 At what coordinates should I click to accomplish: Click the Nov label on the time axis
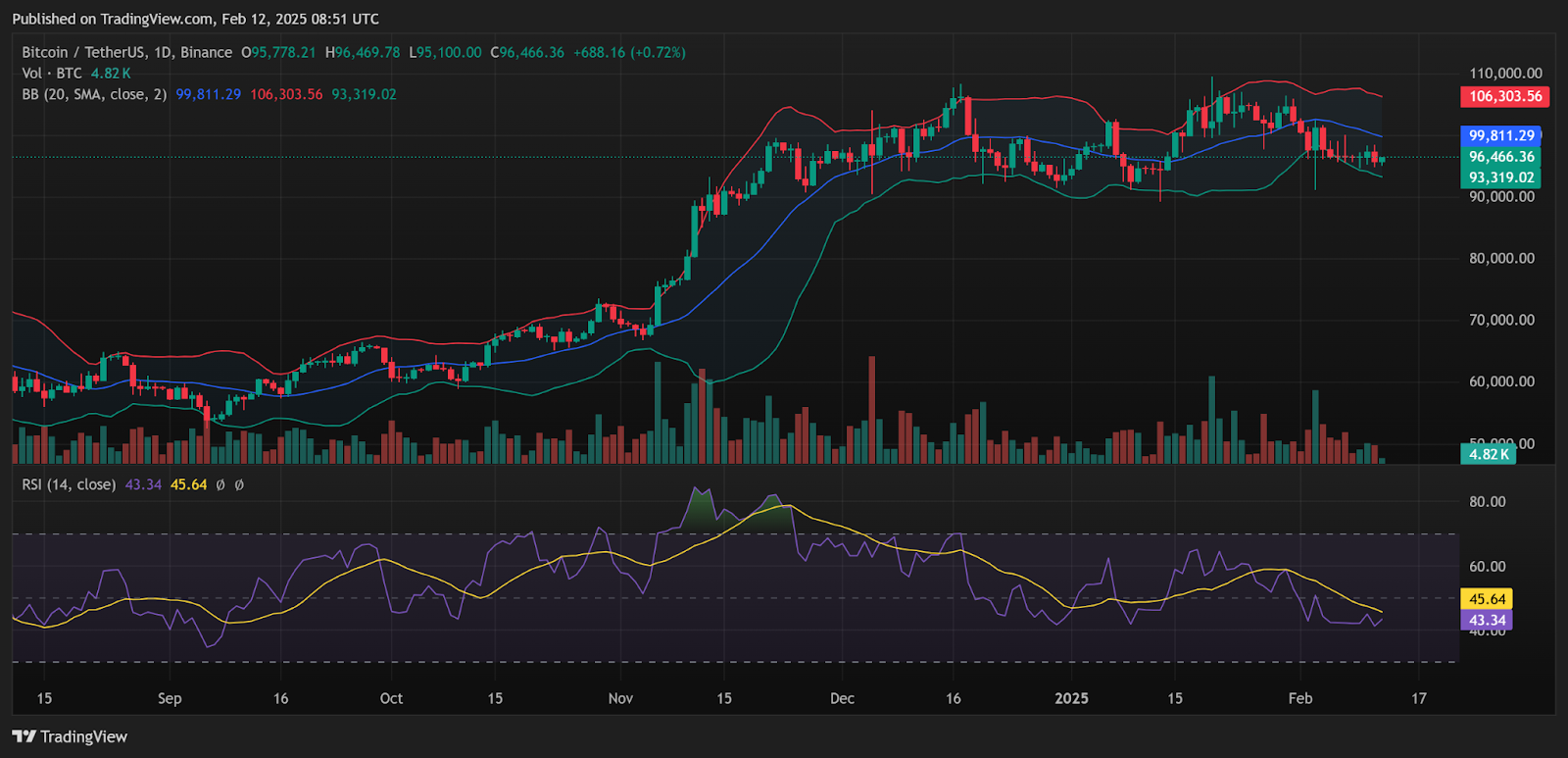click(620, 698)
